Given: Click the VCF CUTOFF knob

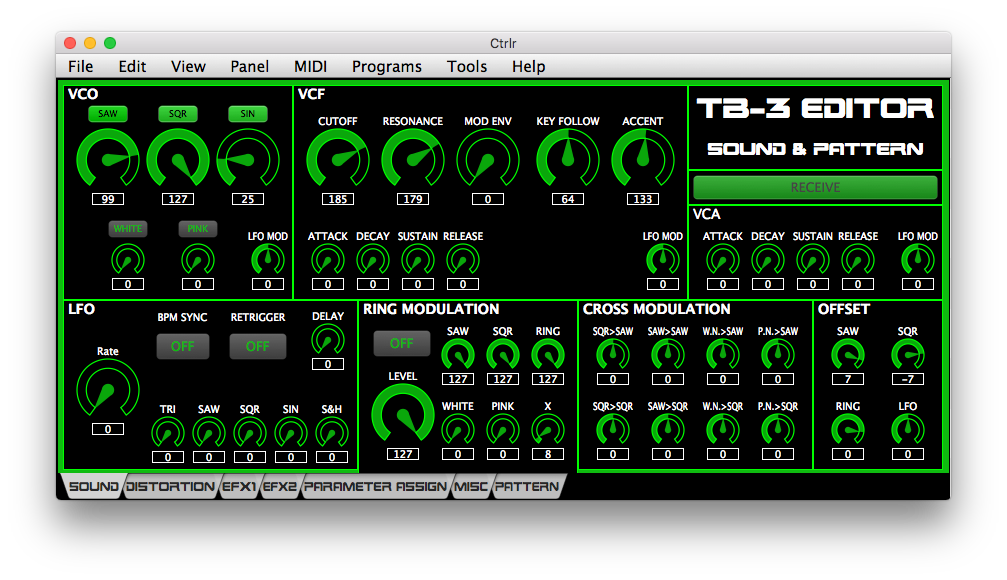Looking at the screenshot, I should pyautogui.click(x=338, y=160).
